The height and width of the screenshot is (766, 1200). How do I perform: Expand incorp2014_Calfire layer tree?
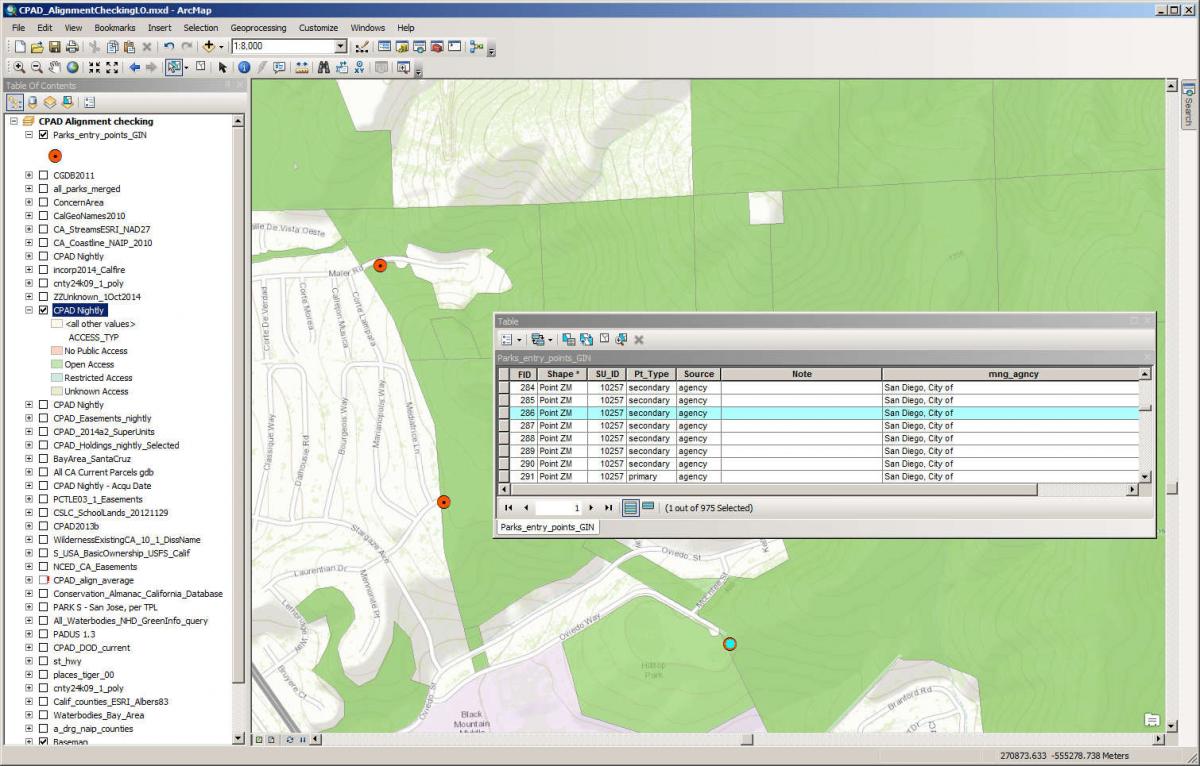29,269
